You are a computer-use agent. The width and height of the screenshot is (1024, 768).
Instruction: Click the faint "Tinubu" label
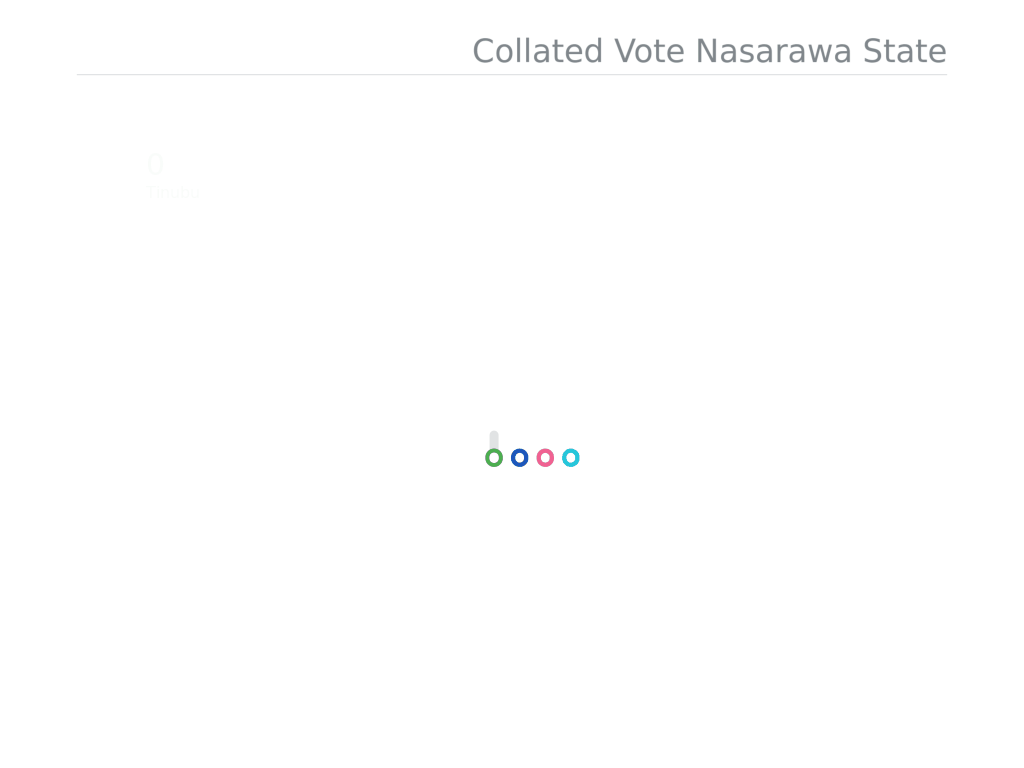coord(173,193)
